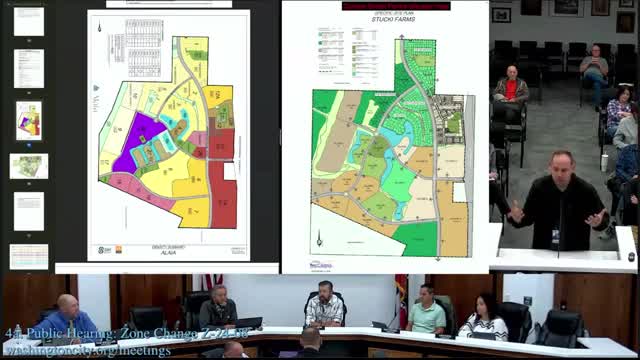Click the ALAIA title below density map
This screenshot has width=640, height=360.
(168, 253)
